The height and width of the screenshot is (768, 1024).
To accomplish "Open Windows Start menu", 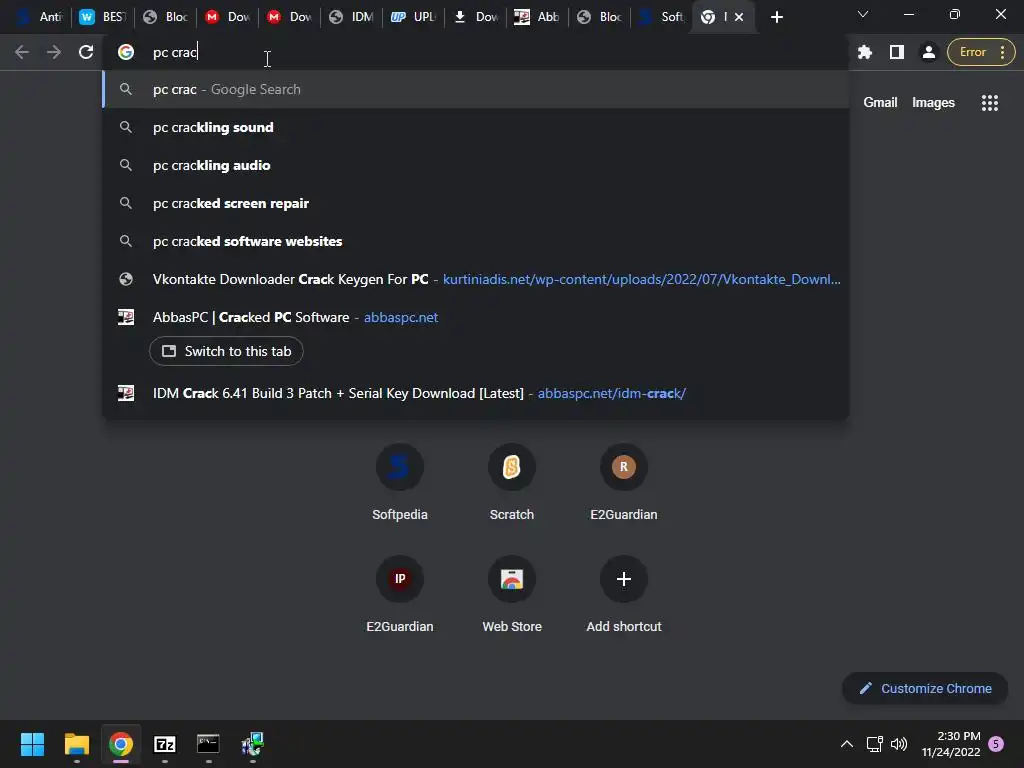I will point(32,744).
